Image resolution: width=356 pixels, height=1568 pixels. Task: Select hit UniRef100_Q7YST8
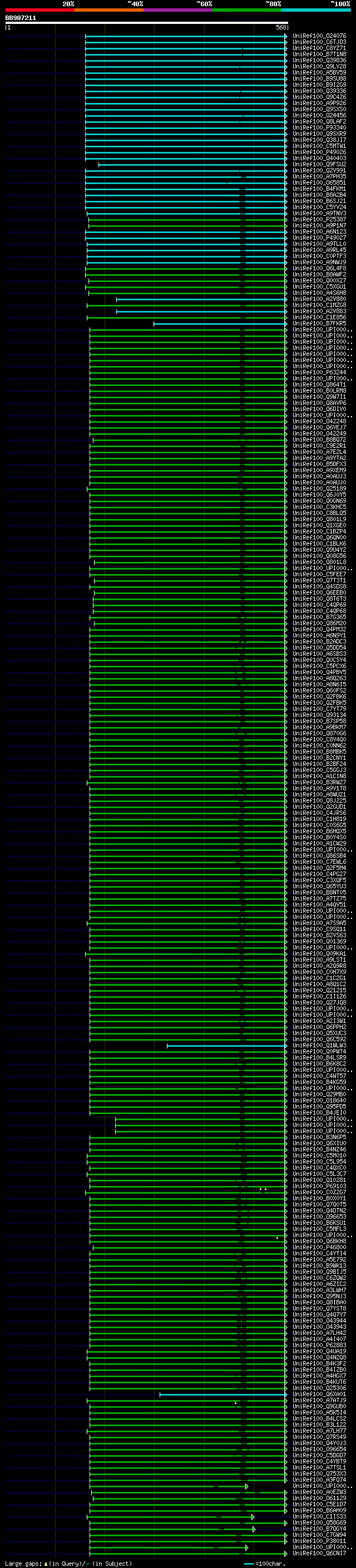(x=319, y=1309)
